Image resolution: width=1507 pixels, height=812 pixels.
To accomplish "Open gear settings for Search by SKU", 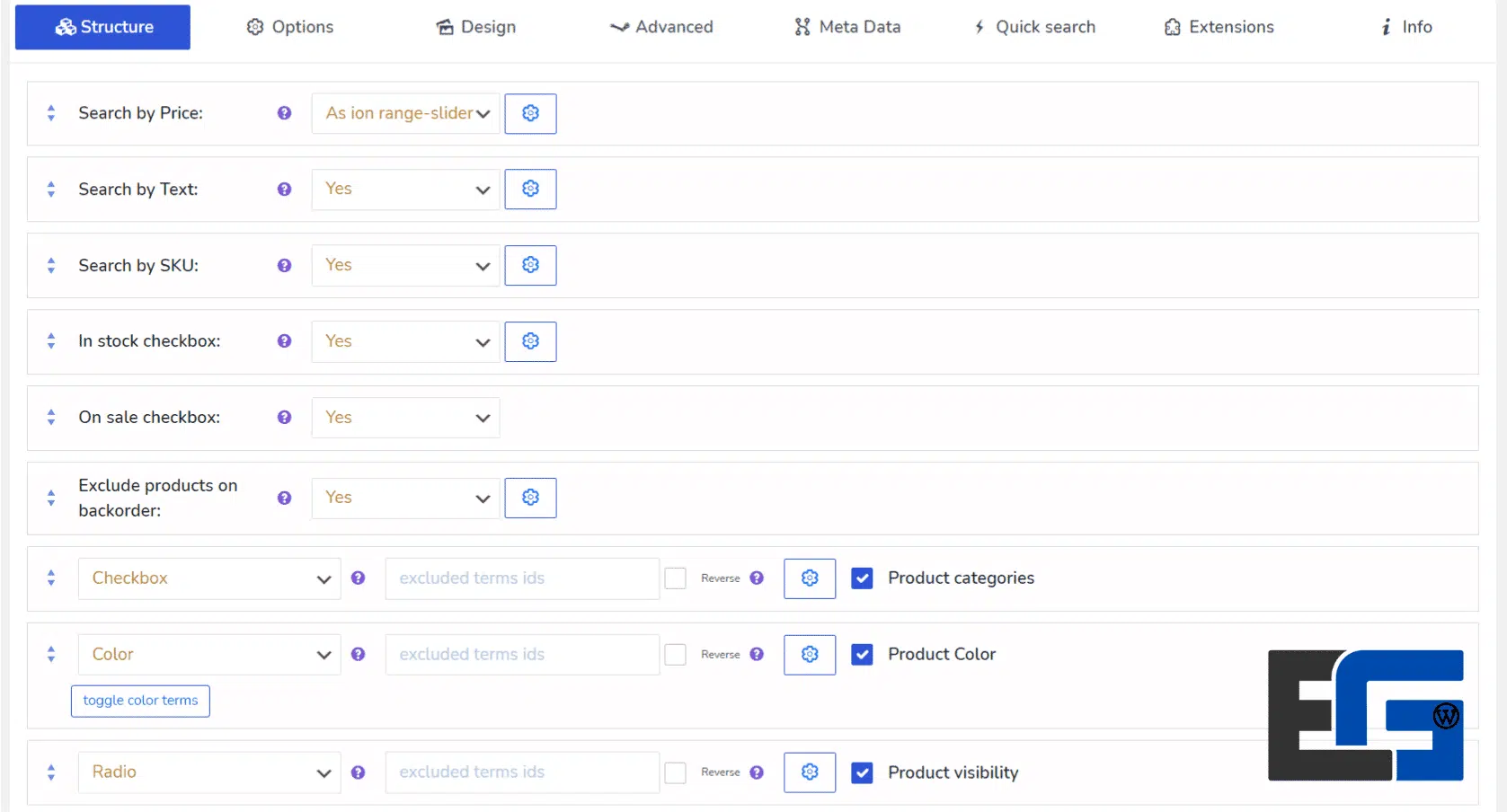I will 530,265.
